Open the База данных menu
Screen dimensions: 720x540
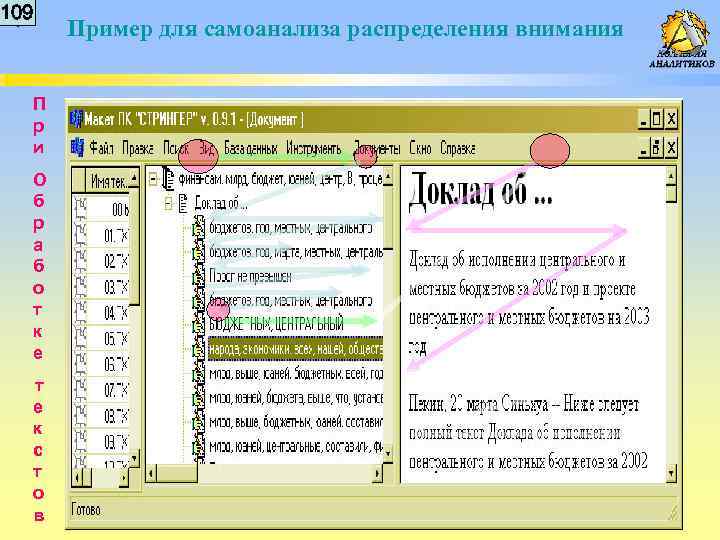point(251,148)
